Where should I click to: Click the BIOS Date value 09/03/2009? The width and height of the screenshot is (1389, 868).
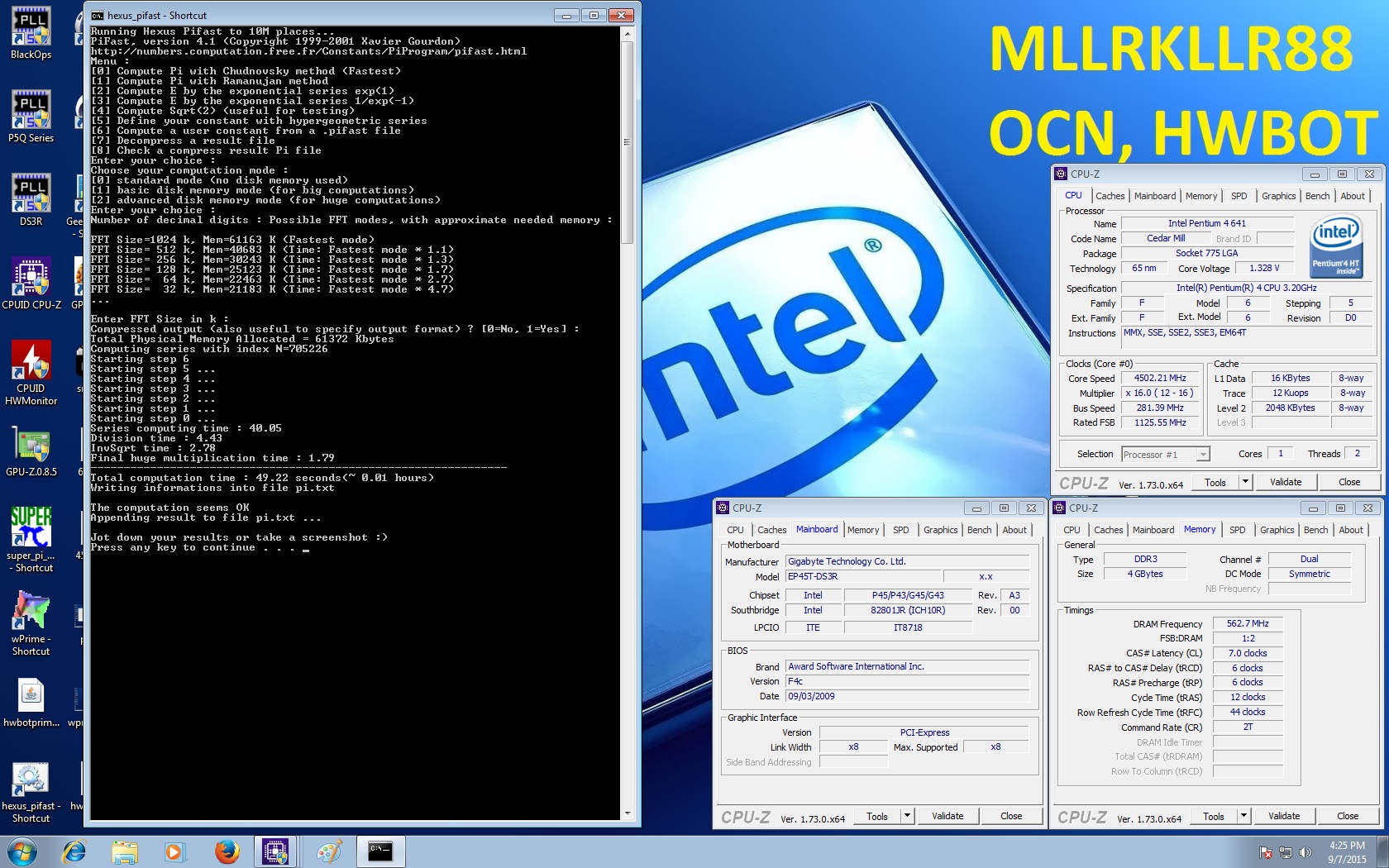[907, 696]
